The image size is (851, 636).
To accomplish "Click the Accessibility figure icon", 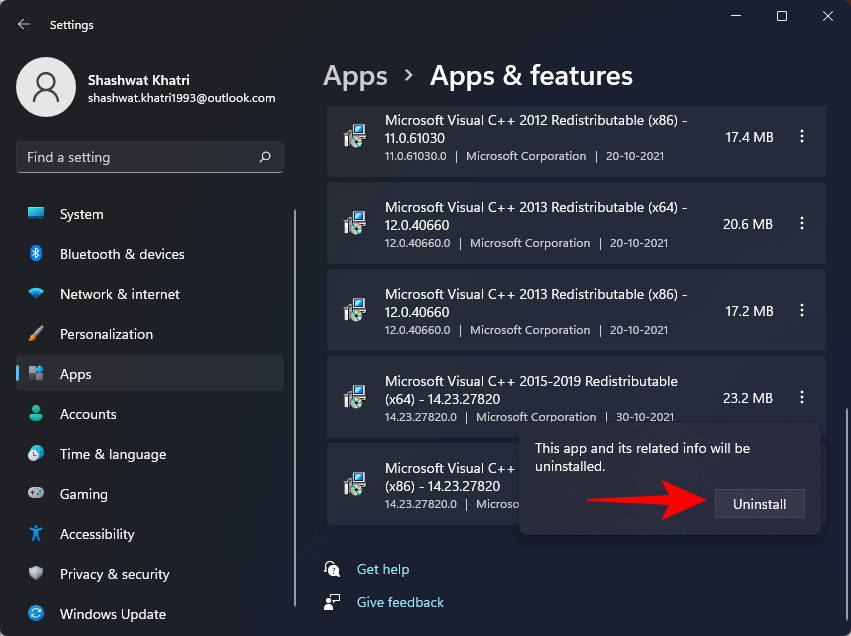I will [x=36, y=534].
